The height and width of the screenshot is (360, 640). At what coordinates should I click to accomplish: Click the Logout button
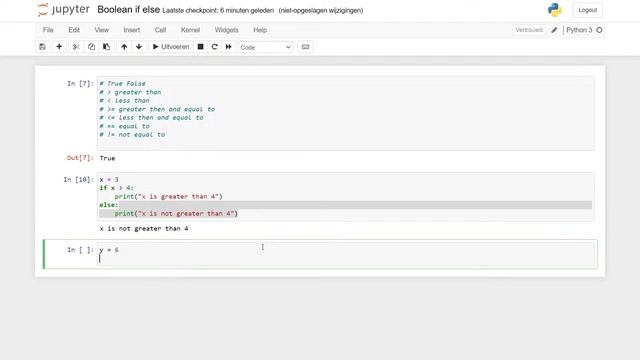pyautogui.click(x=588, y=10)
